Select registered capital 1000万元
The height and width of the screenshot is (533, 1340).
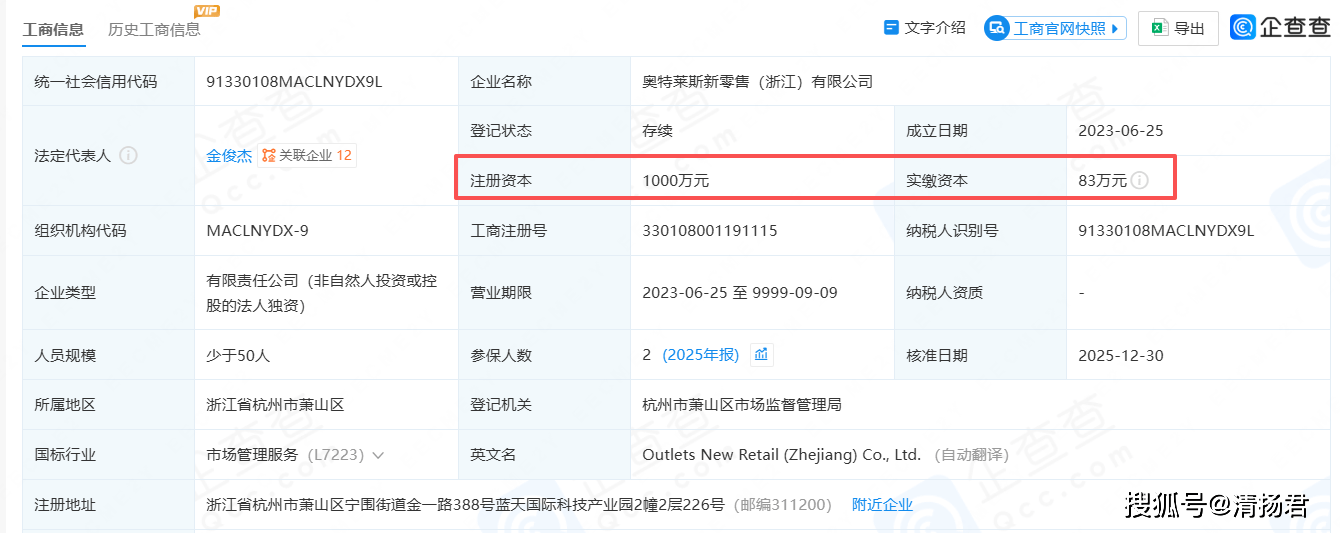[675, 181]
